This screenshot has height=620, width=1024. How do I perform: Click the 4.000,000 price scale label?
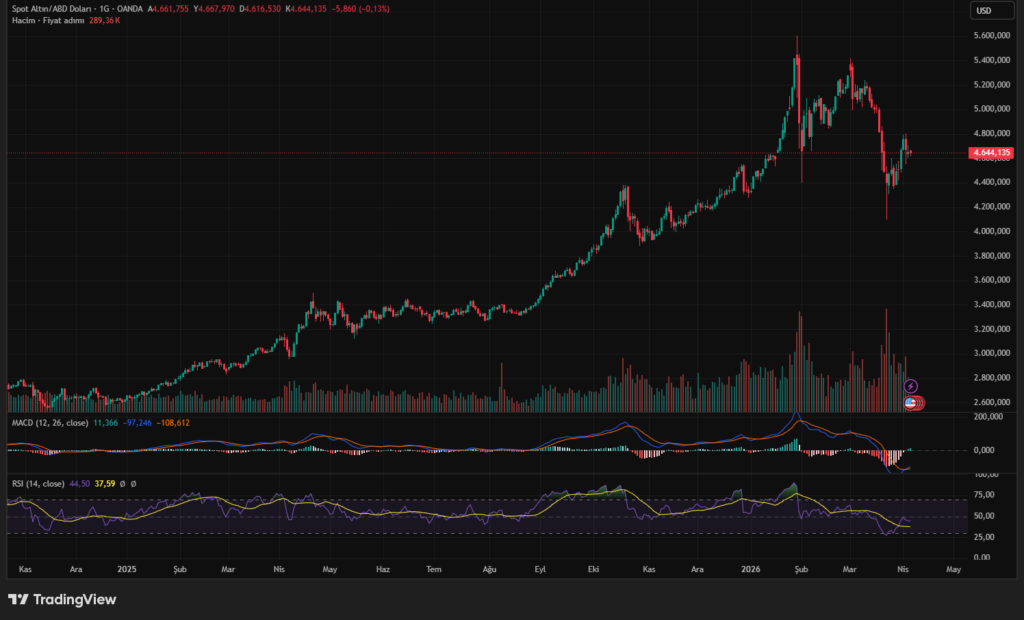(x=988, y=231)
